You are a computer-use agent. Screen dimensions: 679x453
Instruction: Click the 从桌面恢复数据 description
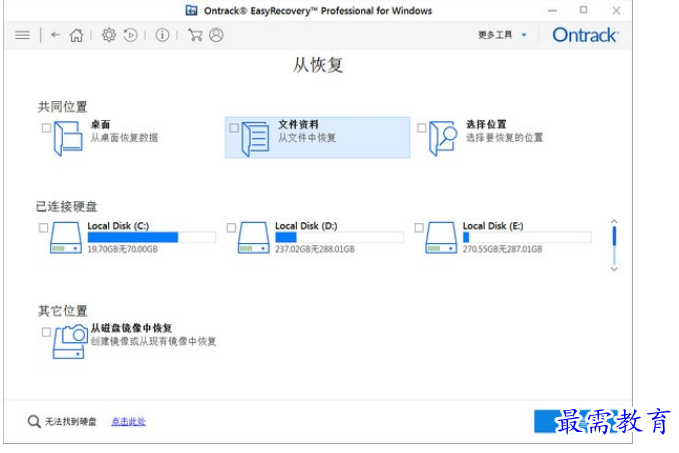coord(124,138)
